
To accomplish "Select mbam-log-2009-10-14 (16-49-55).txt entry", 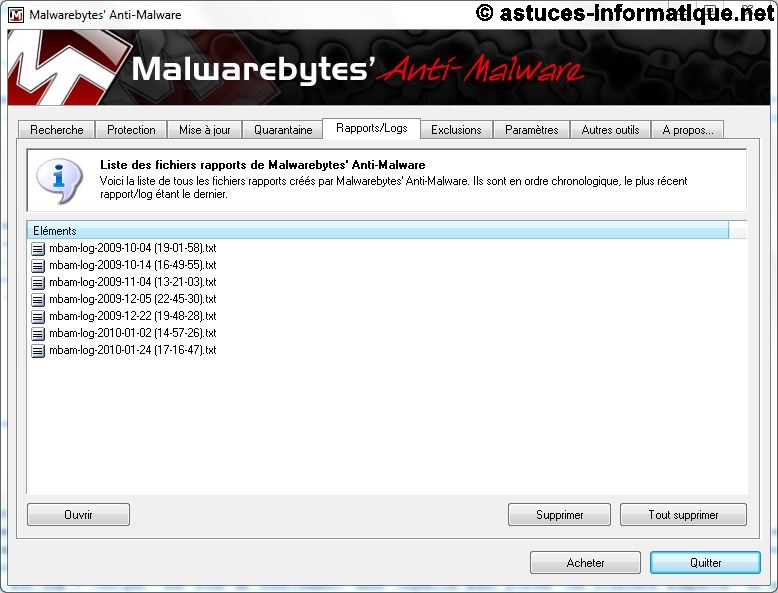I will point(132,265).
